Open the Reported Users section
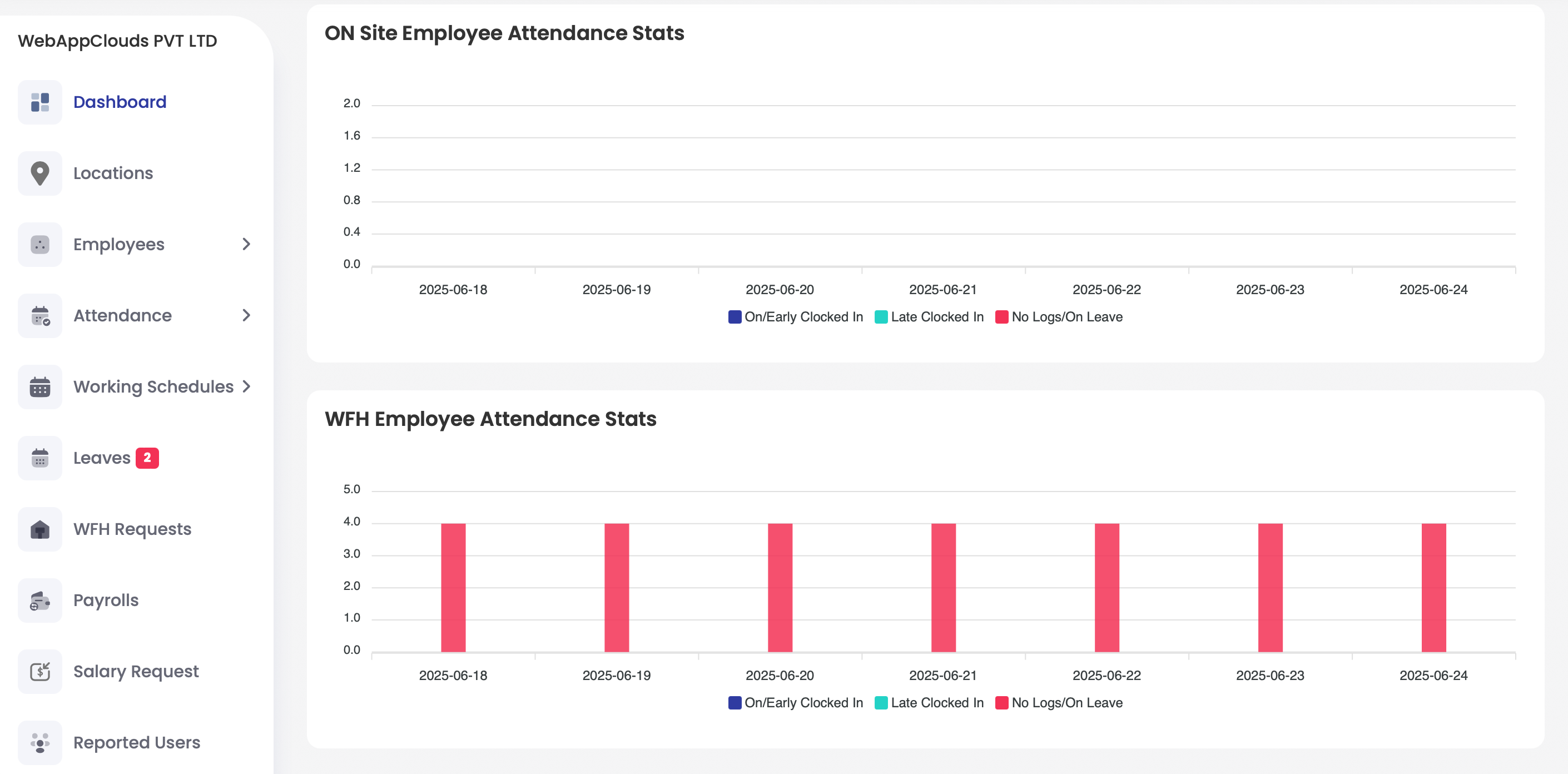The height and width of the screenshot is (774, 1568). (136, 742)
